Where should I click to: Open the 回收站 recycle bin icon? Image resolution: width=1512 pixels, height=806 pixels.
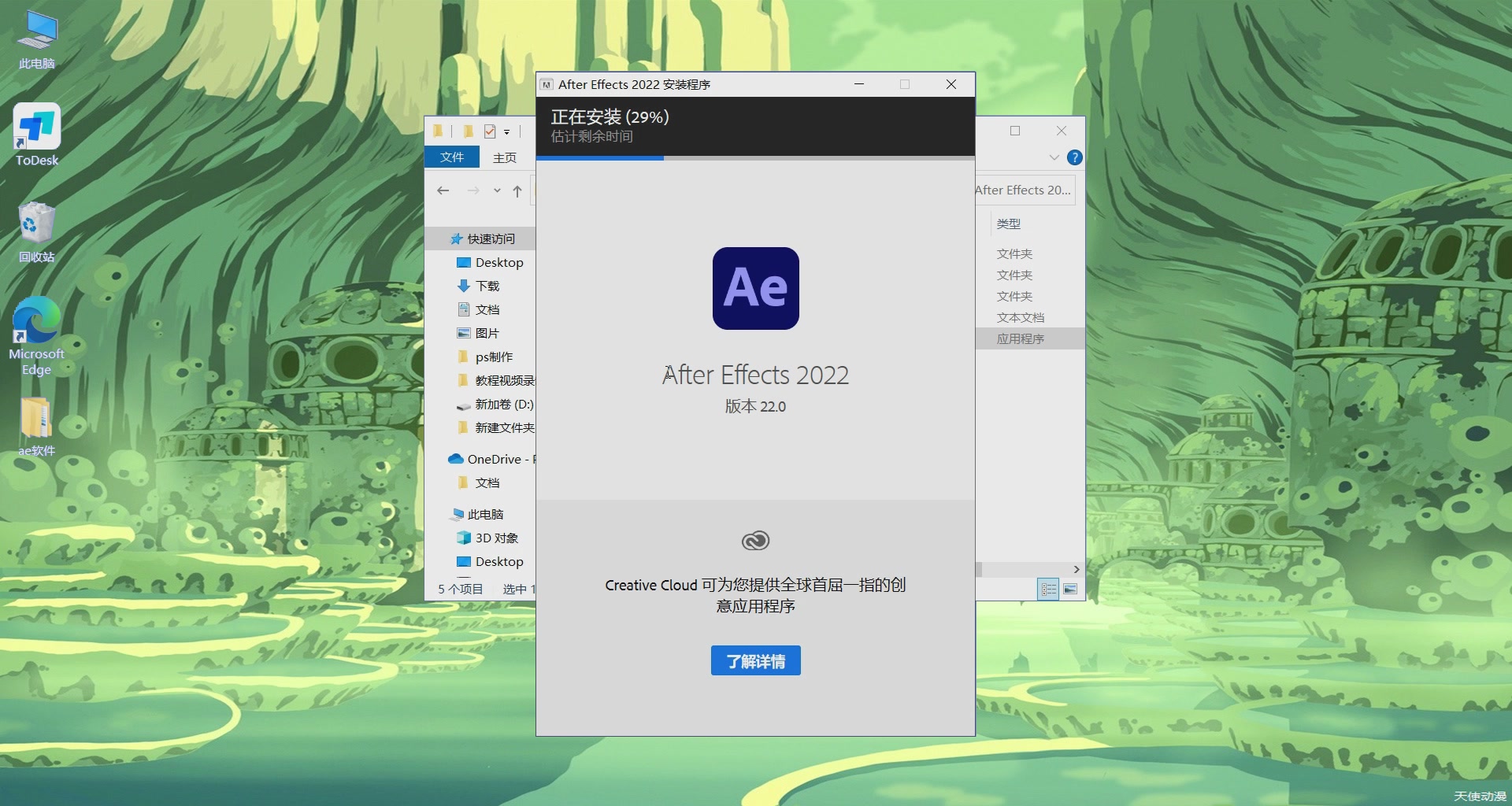pyautogui.click(x=37, y=232)
